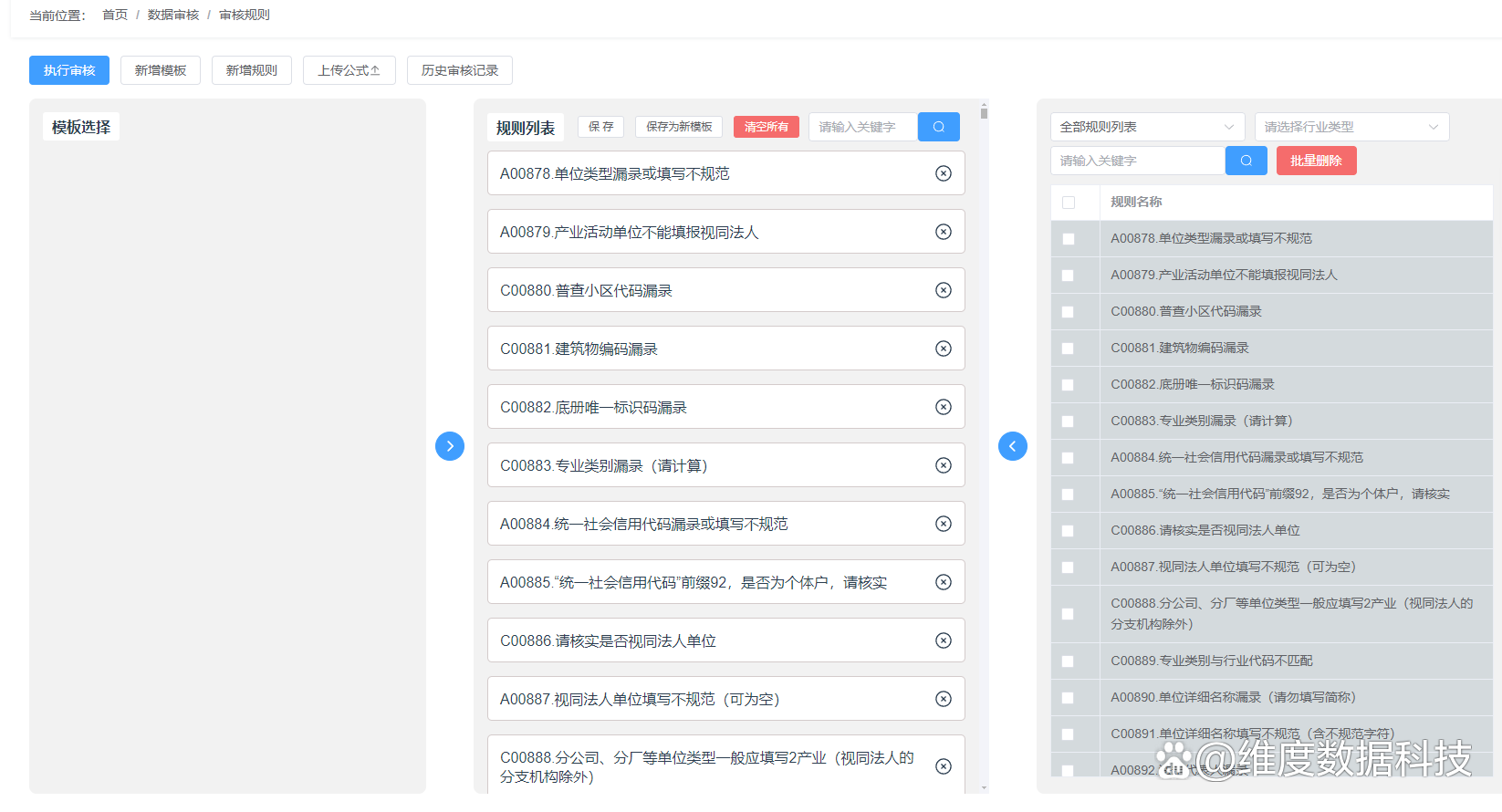Viewport: 1502px width, 812px height.
Task: Click the 新增模板 button
Action: [161, 70]
